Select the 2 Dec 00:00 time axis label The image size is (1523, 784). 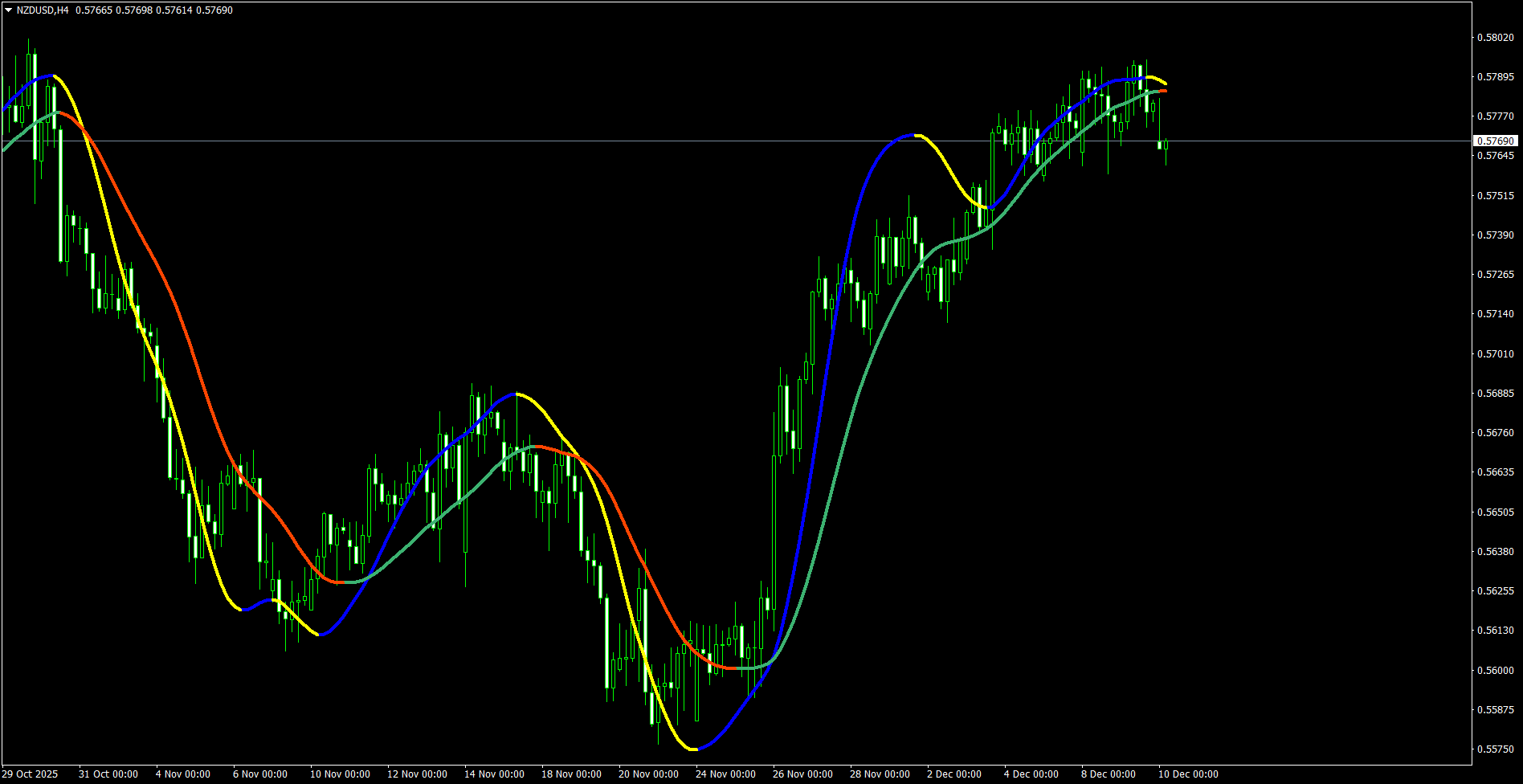(x=954, y=774)
